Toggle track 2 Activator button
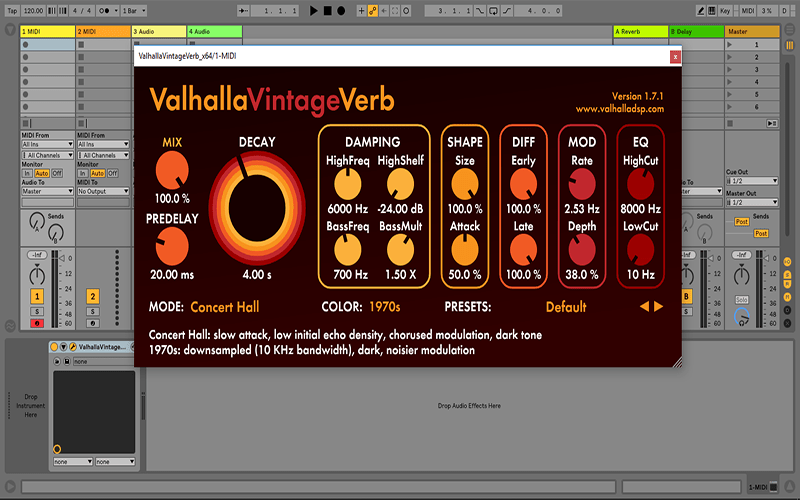The width and height of the screenshot is (800, 500). (x=92, y=296)
